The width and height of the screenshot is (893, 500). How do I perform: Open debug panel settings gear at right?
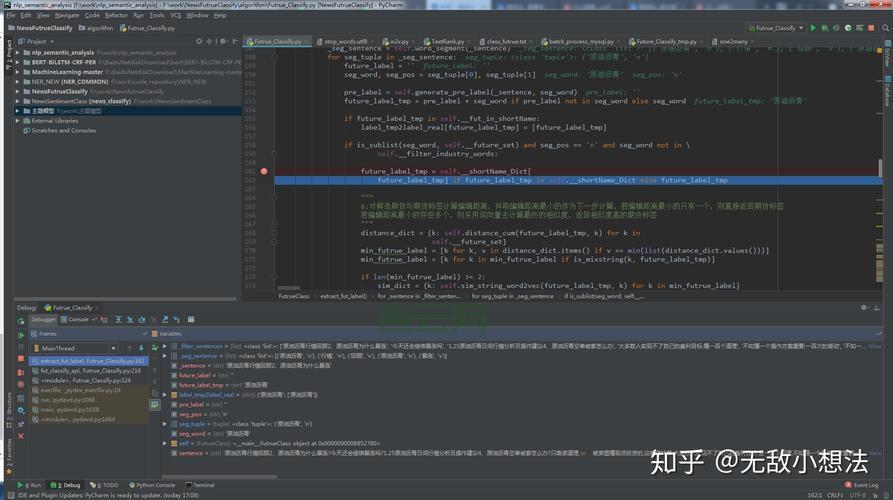tap(864, 308)
